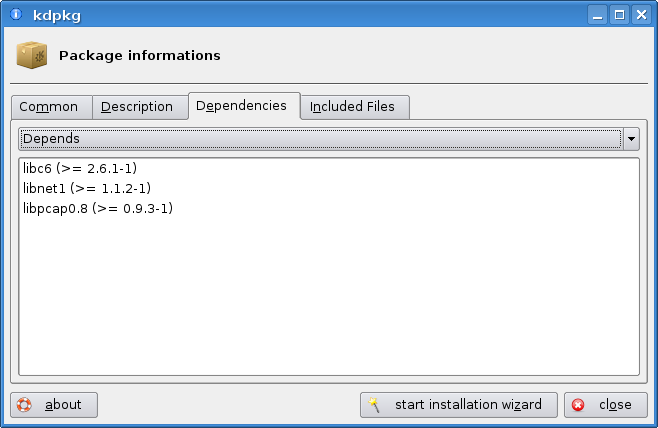Click the cardboard package box icon
The height and width of the screenshot is (428, 658).
pyautogui.click(x=32, y=55)
